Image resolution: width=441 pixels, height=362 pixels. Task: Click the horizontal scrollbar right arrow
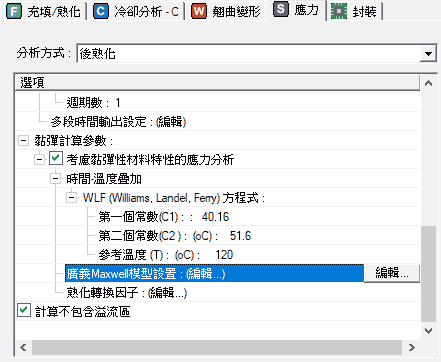[x=412, y=347]
